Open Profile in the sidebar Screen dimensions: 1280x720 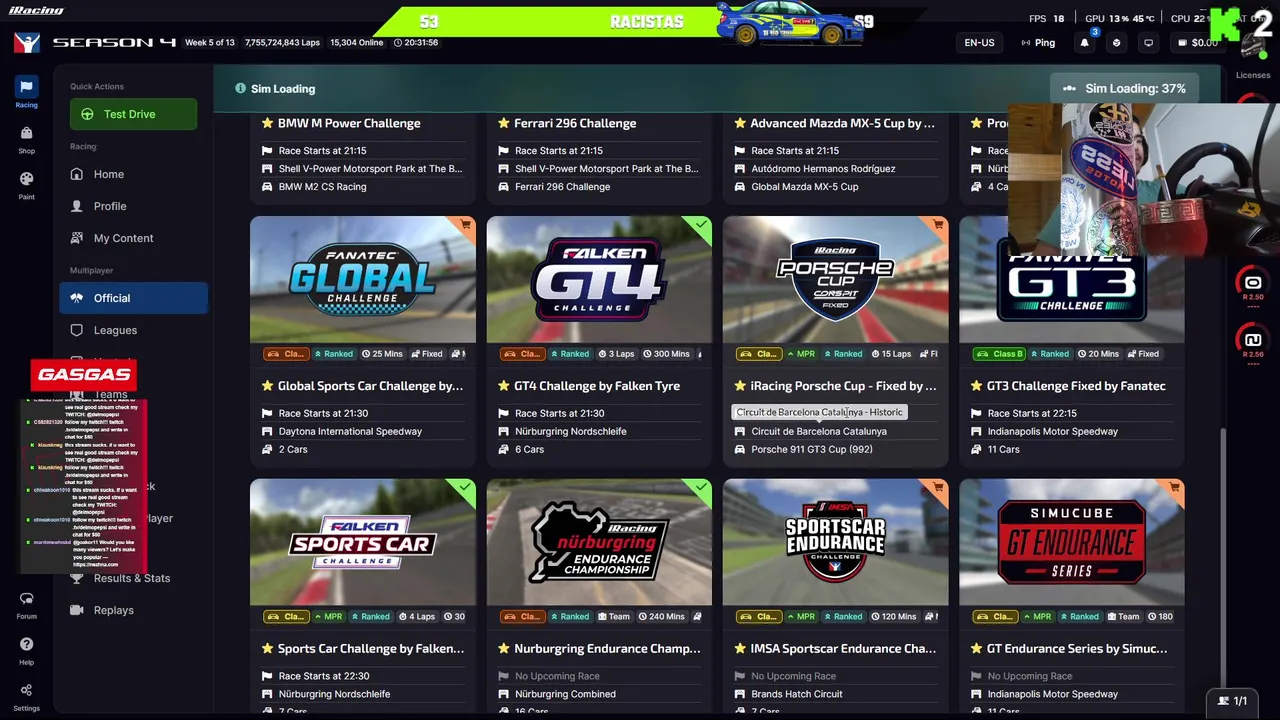(110, 206)
